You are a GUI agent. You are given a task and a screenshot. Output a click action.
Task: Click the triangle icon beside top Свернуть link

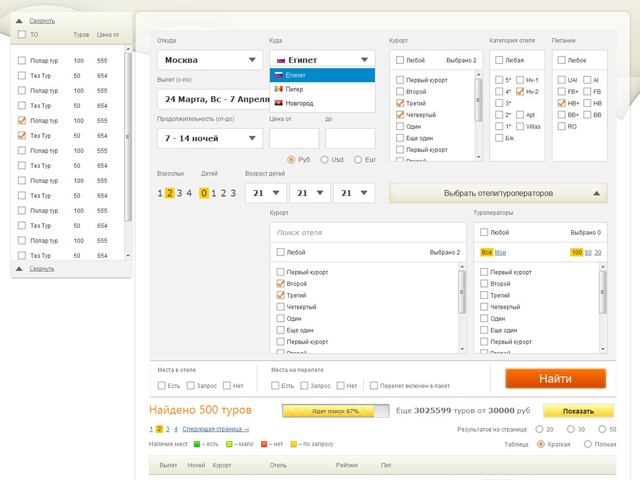pyautogui.click(x=19, y=21)
